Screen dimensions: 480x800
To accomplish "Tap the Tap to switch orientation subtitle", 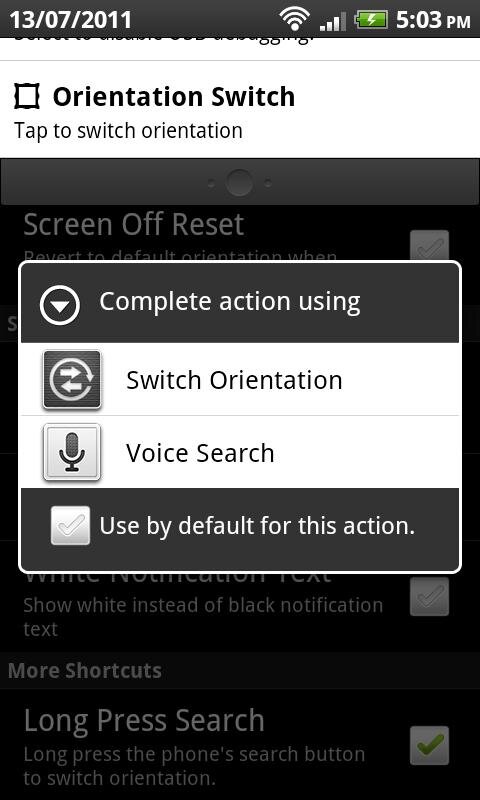I will 128,131.
